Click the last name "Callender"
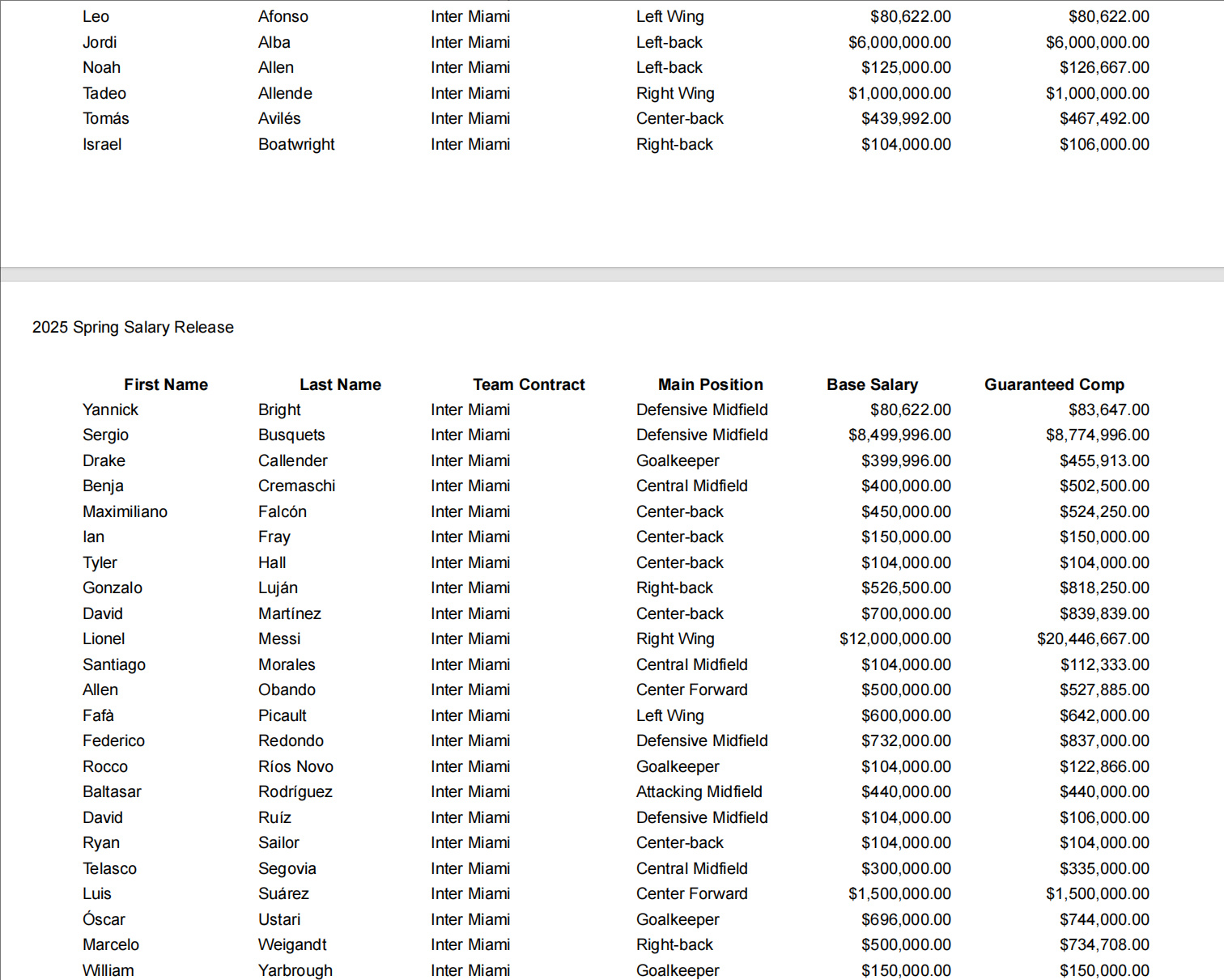1224x980 pixels. click(x=293, y=460)
